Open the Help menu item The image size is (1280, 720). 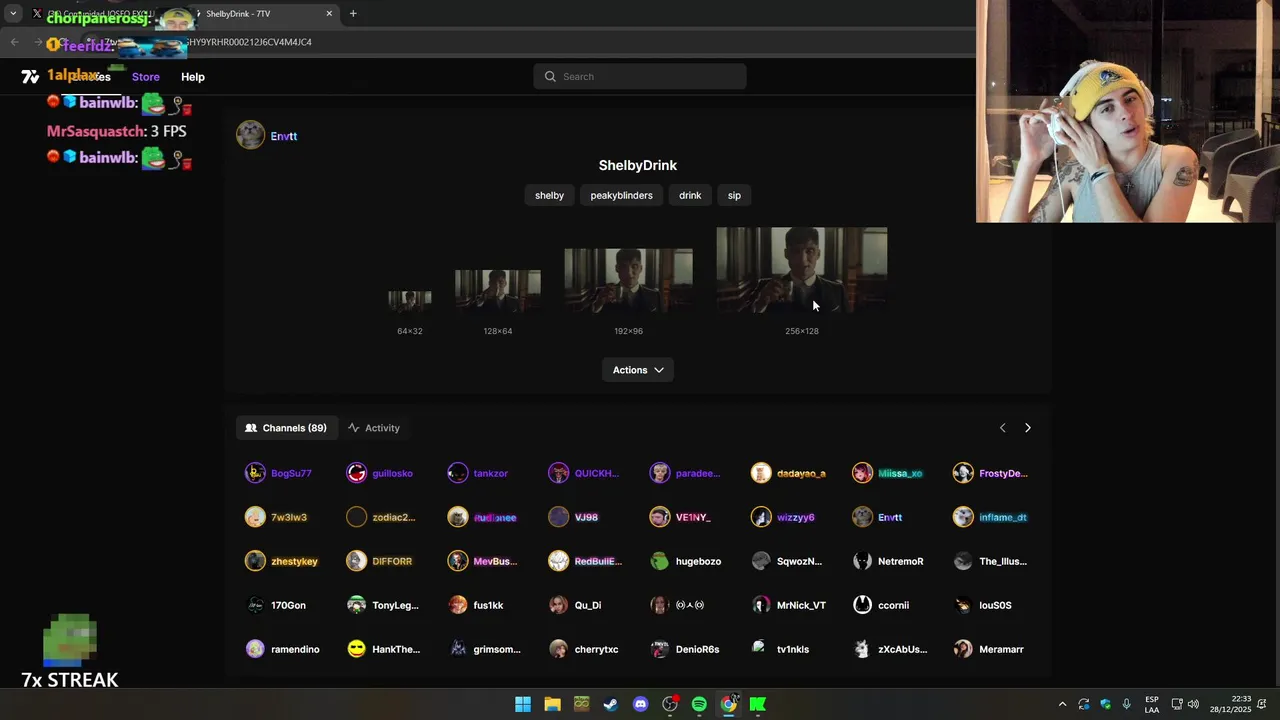(193, 77)
